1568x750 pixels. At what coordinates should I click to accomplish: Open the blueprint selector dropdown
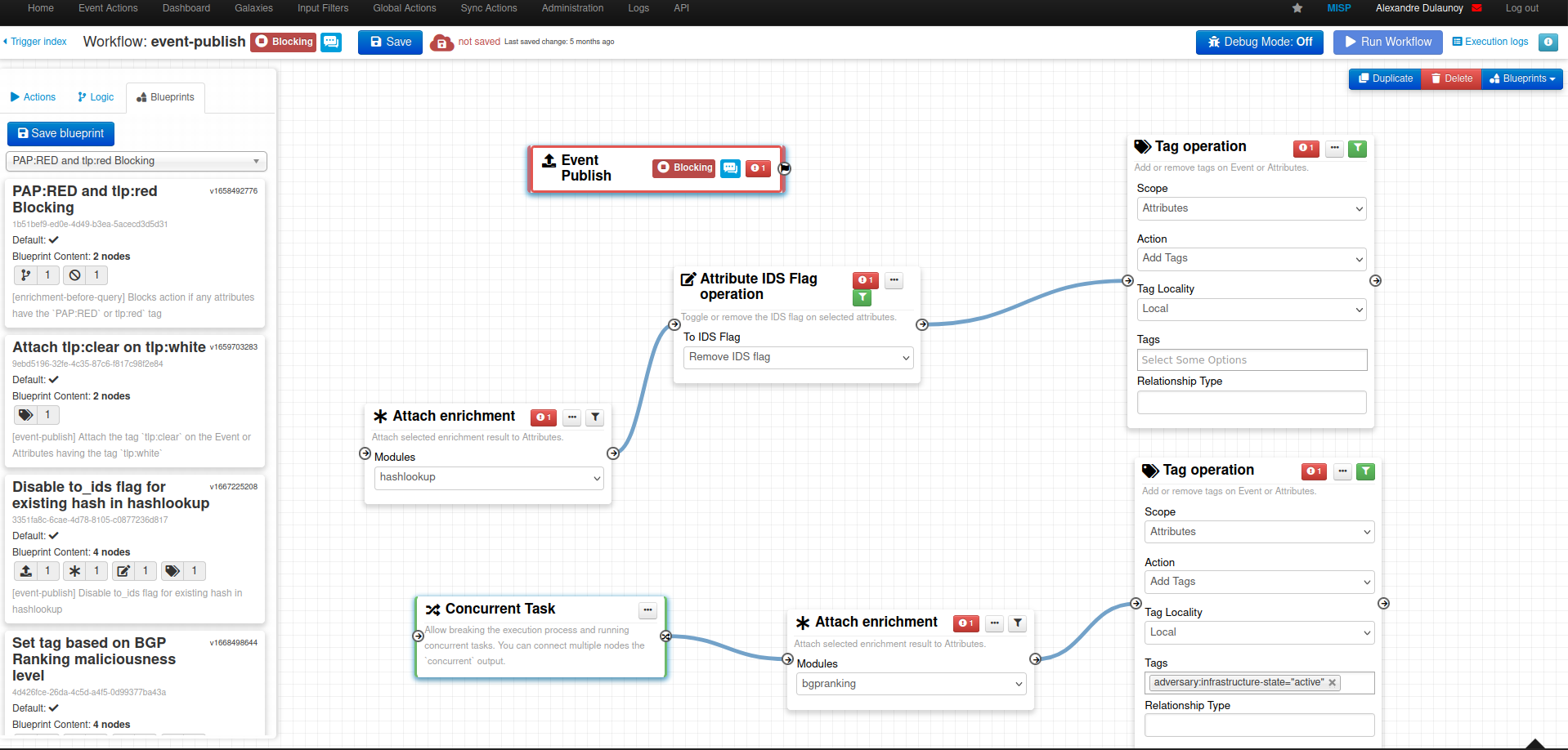(x=137, y=161)
